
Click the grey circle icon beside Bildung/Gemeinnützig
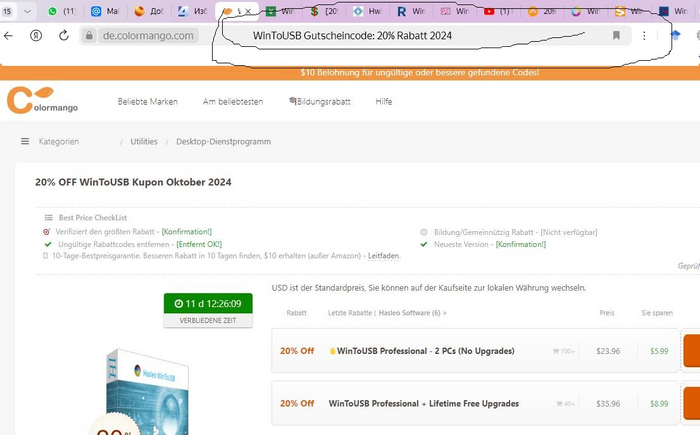pos(424,232)
